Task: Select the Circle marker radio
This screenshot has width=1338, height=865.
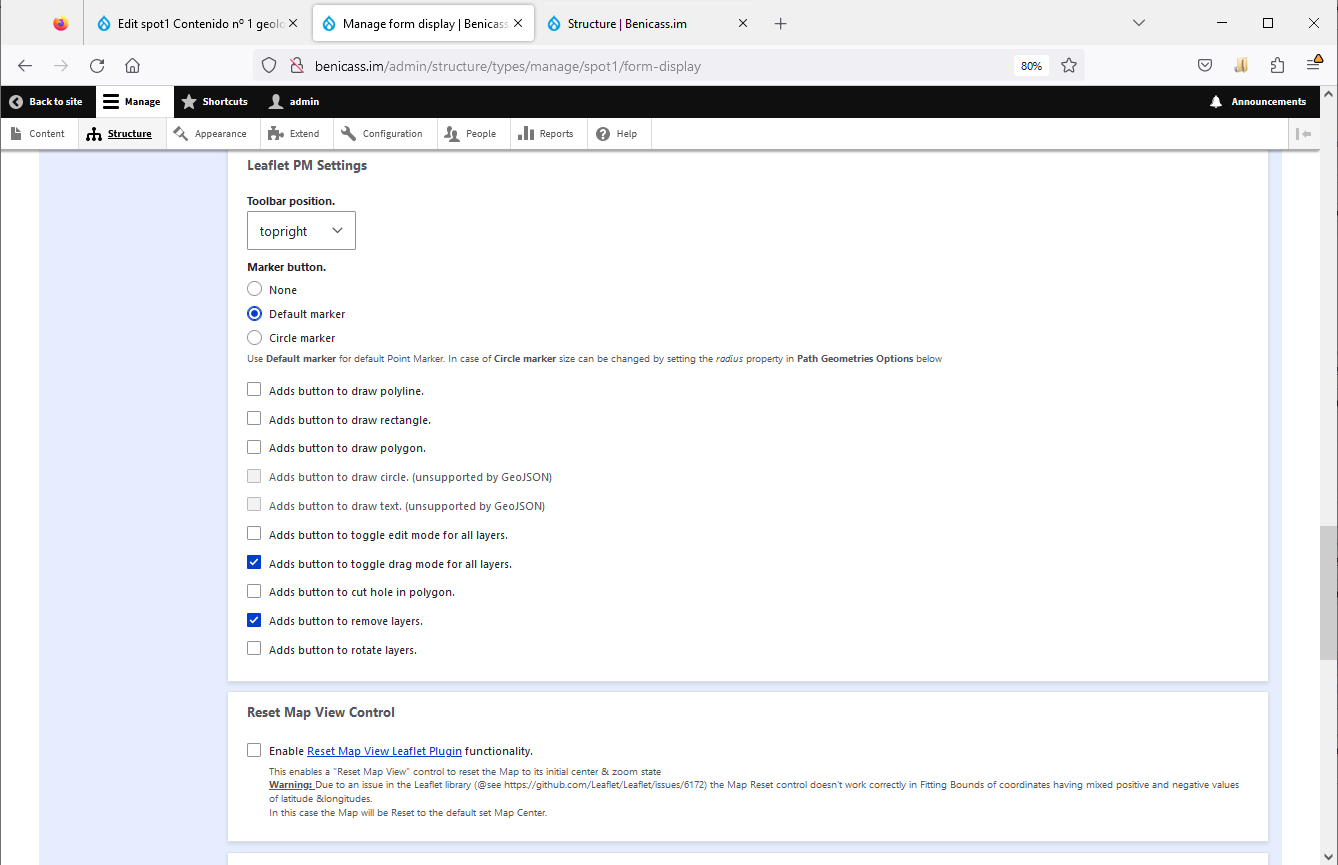Action: [254, 338]
